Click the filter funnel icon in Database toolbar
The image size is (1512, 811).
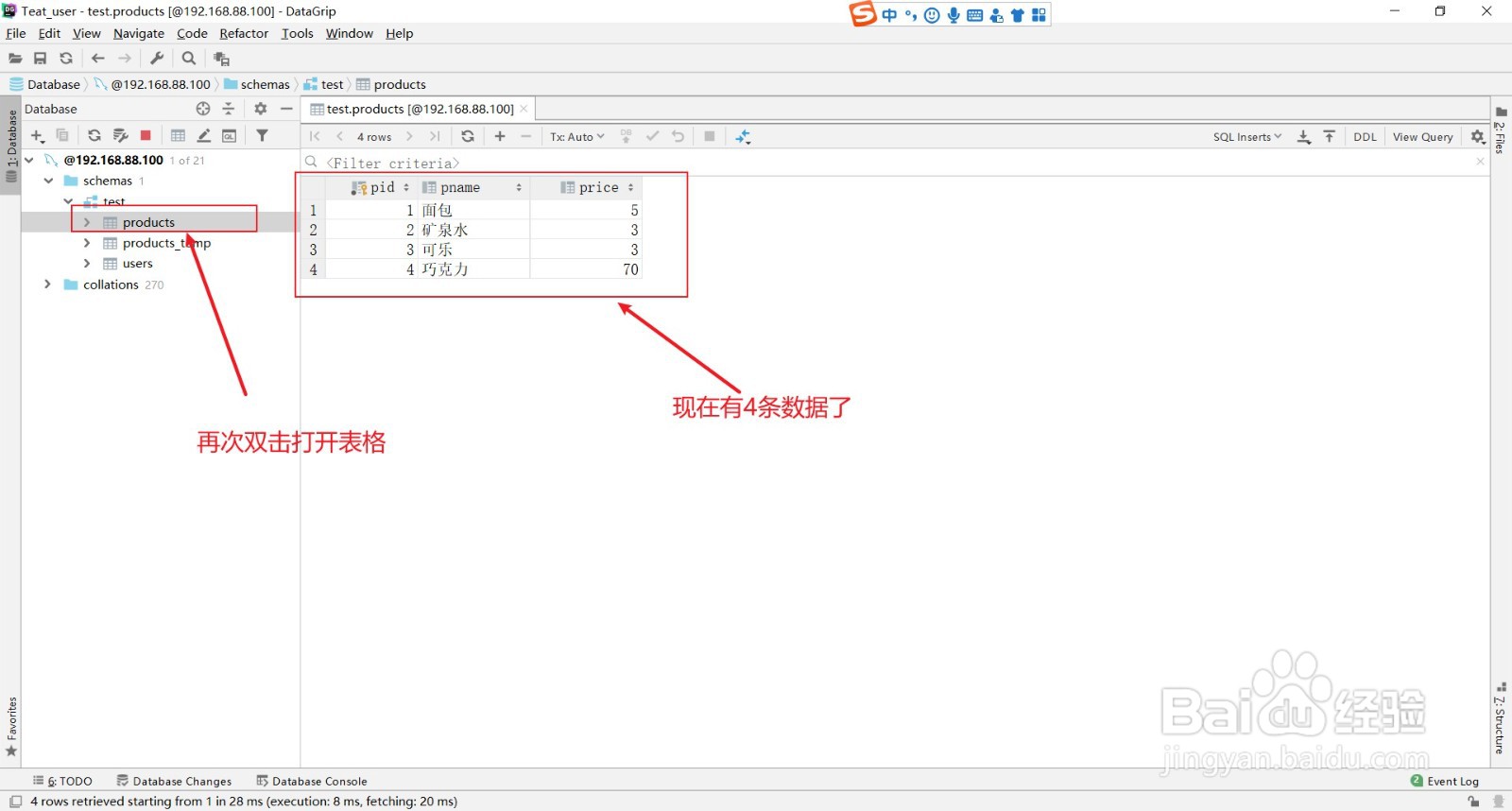(x=263, y=136)
